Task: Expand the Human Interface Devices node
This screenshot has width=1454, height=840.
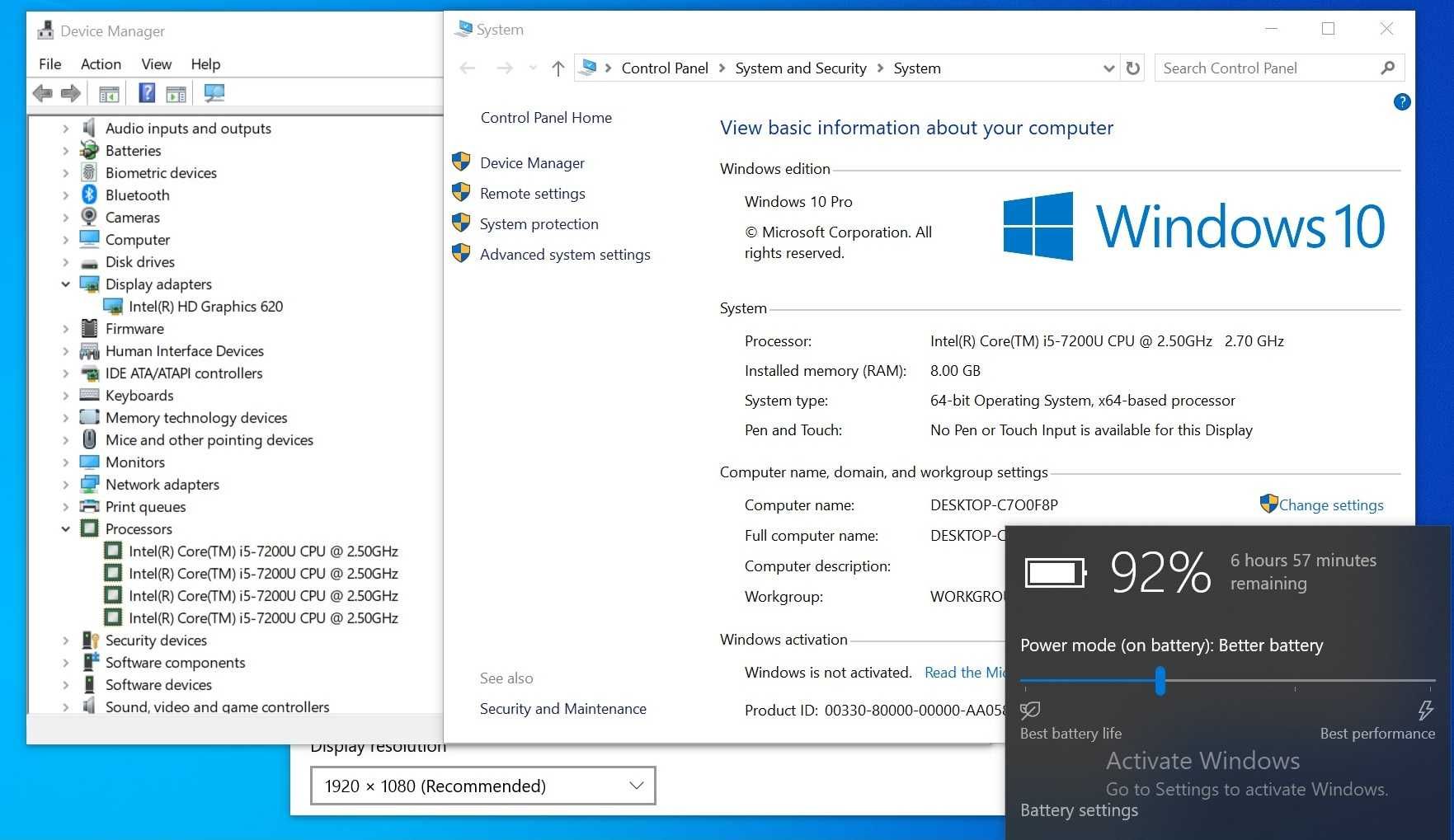Action: 65,350
